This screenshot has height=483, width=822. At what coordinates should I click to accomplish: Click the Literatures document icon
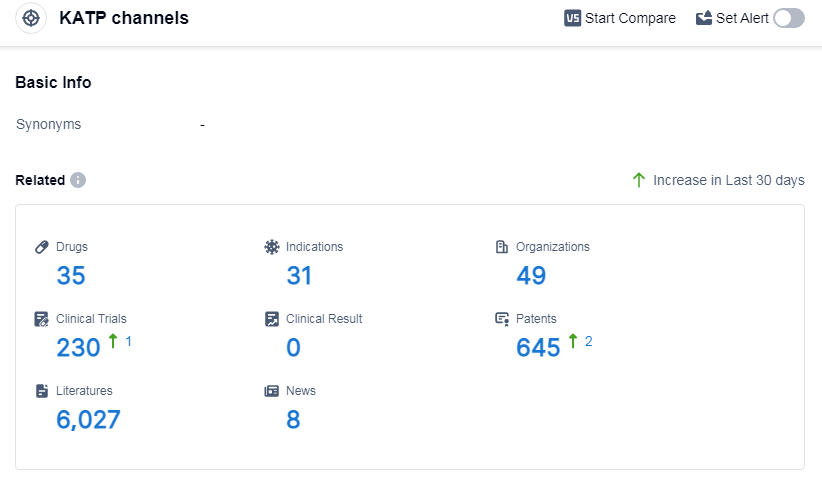tap(42, 391)
